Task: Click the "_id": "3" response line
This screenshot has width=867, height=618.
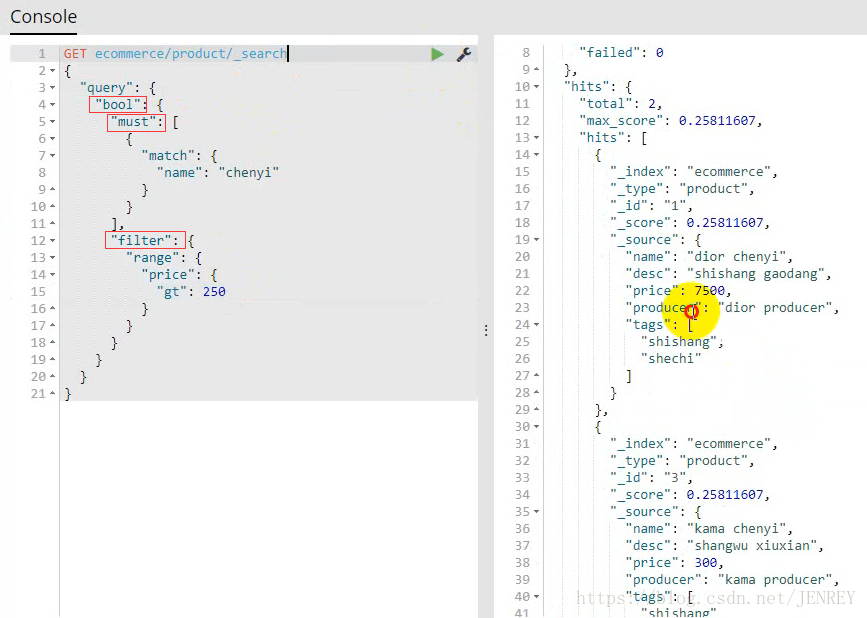Action: pyautogui.click(x=651, y=478)
